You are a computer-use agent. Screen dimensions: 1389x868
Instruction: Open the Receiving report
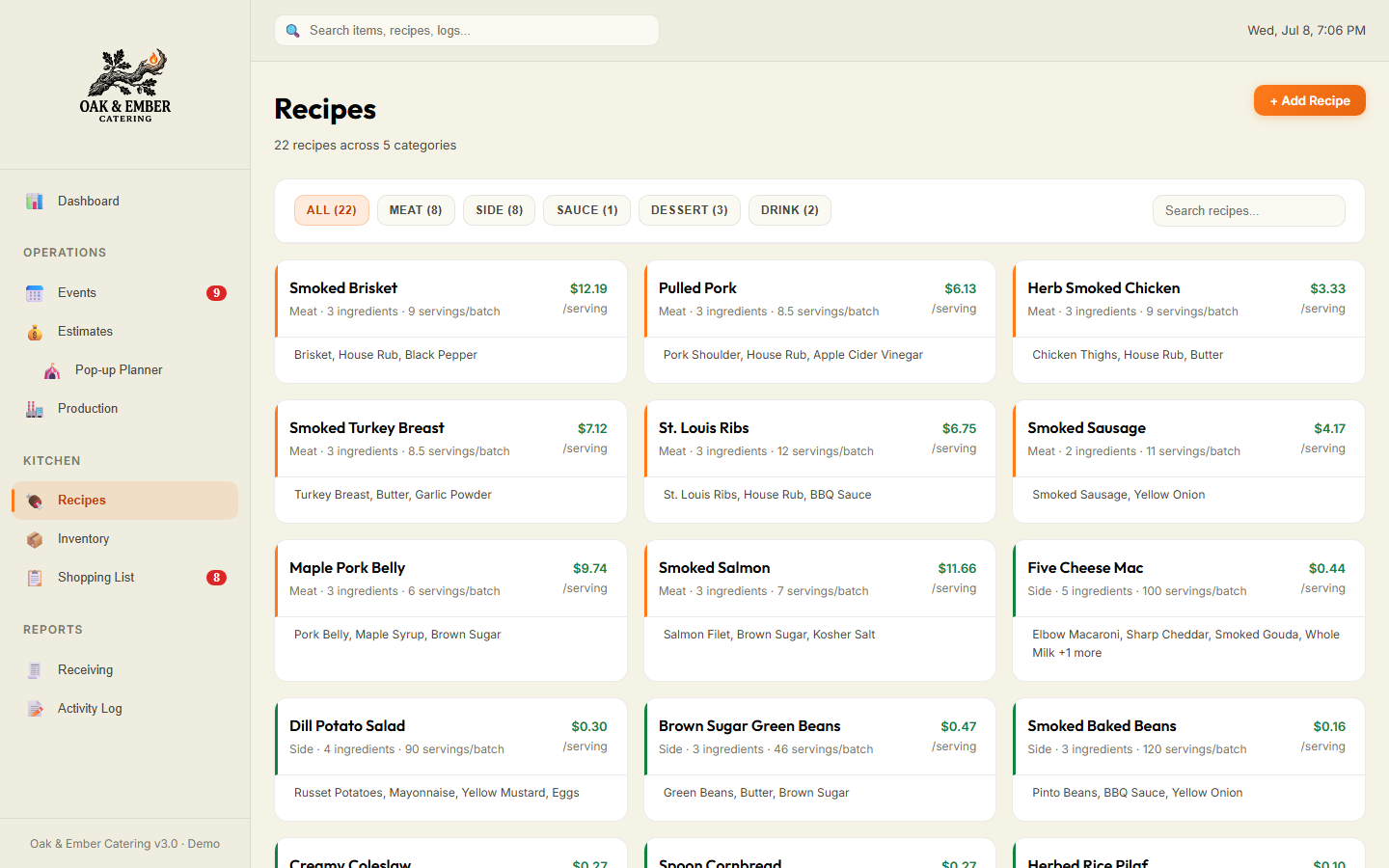[x=125, y=670]
